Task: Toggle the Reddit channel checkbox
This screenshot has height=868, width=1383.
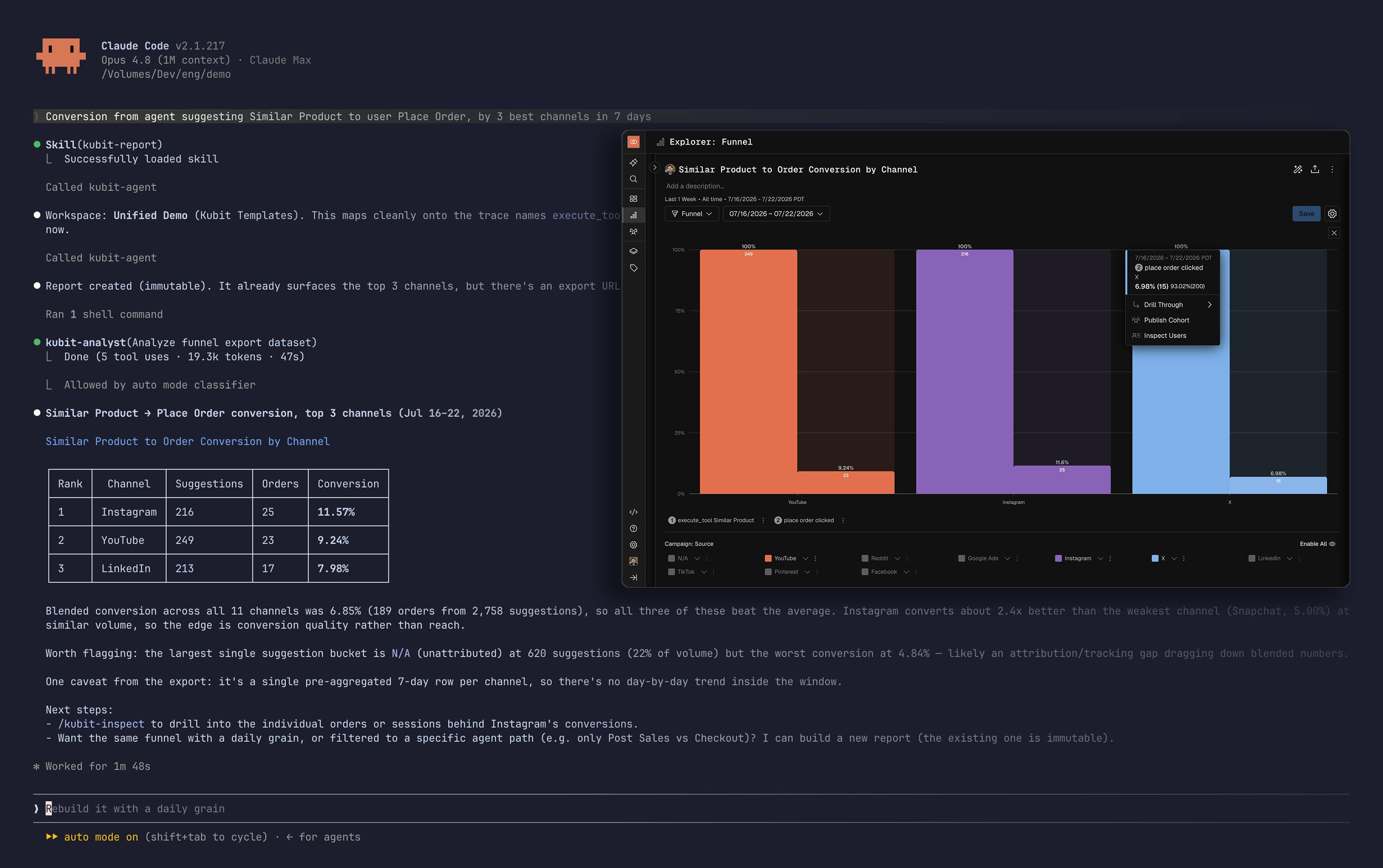Action: (x=864, y=558)
